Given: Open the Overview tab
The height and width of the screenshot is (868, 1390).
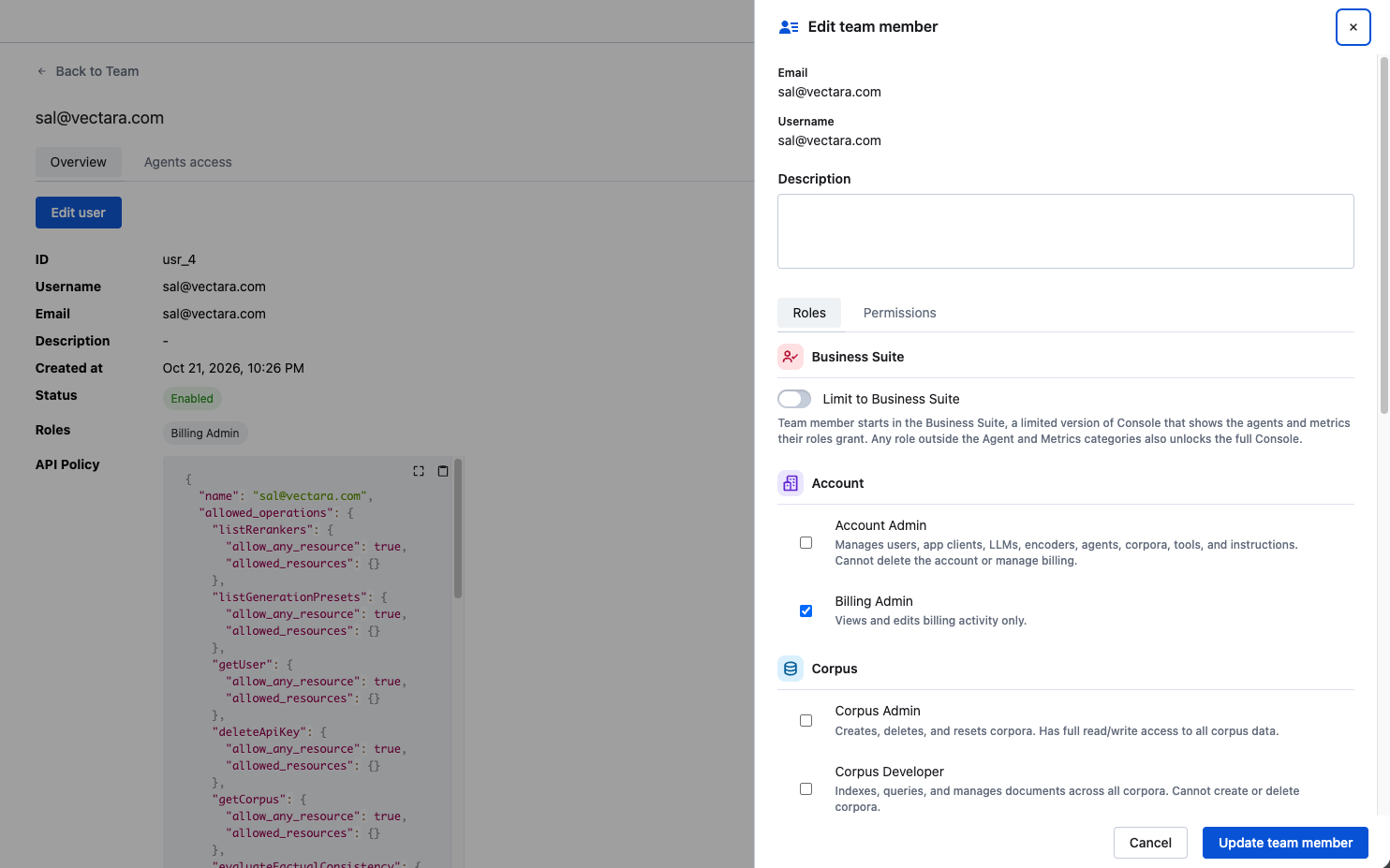Looking at the screenshot, I should click(79, 162).
